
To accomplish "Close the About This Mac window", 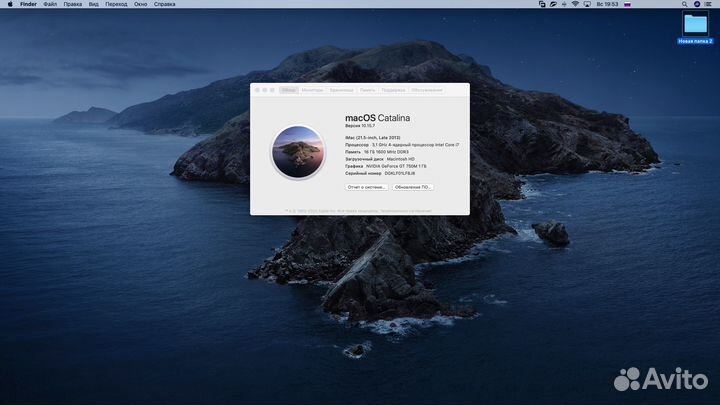I will click(x=257, y=90).
